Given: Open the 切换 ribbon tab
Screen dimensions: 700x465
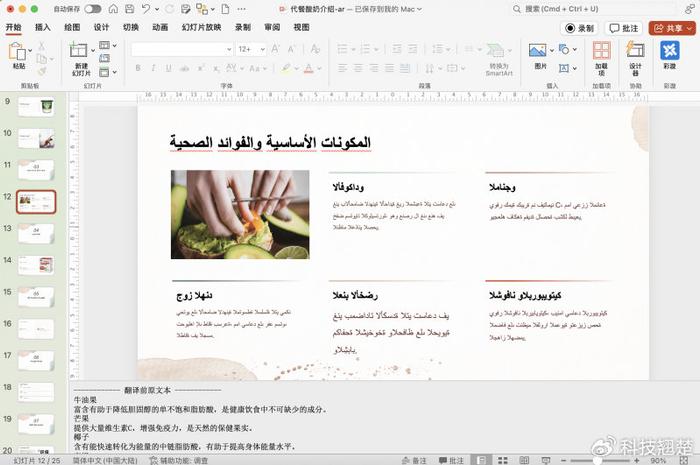Looking at the screenshot, I should point(130,27).
